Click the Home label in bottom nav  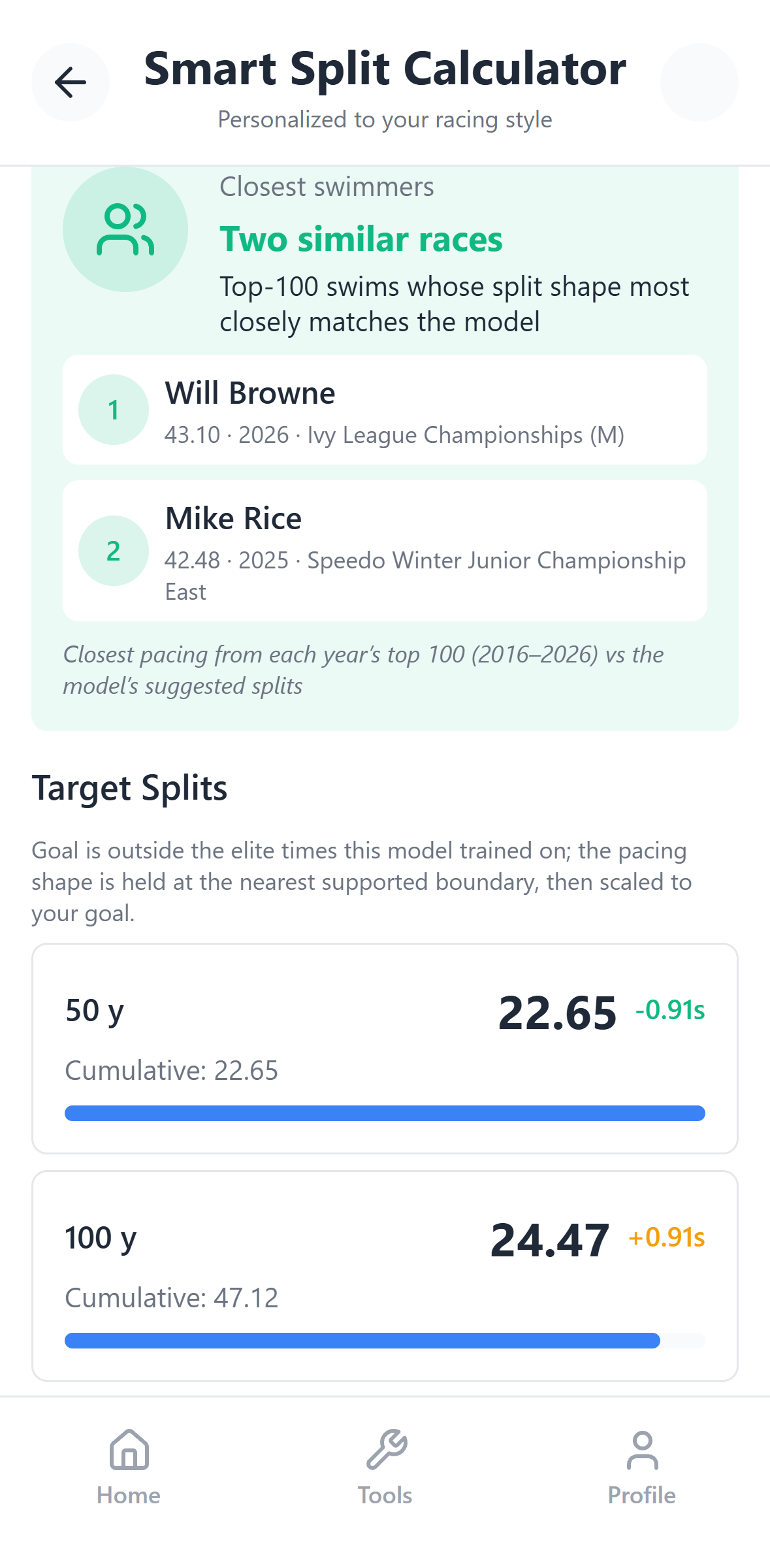point(129,1495)
